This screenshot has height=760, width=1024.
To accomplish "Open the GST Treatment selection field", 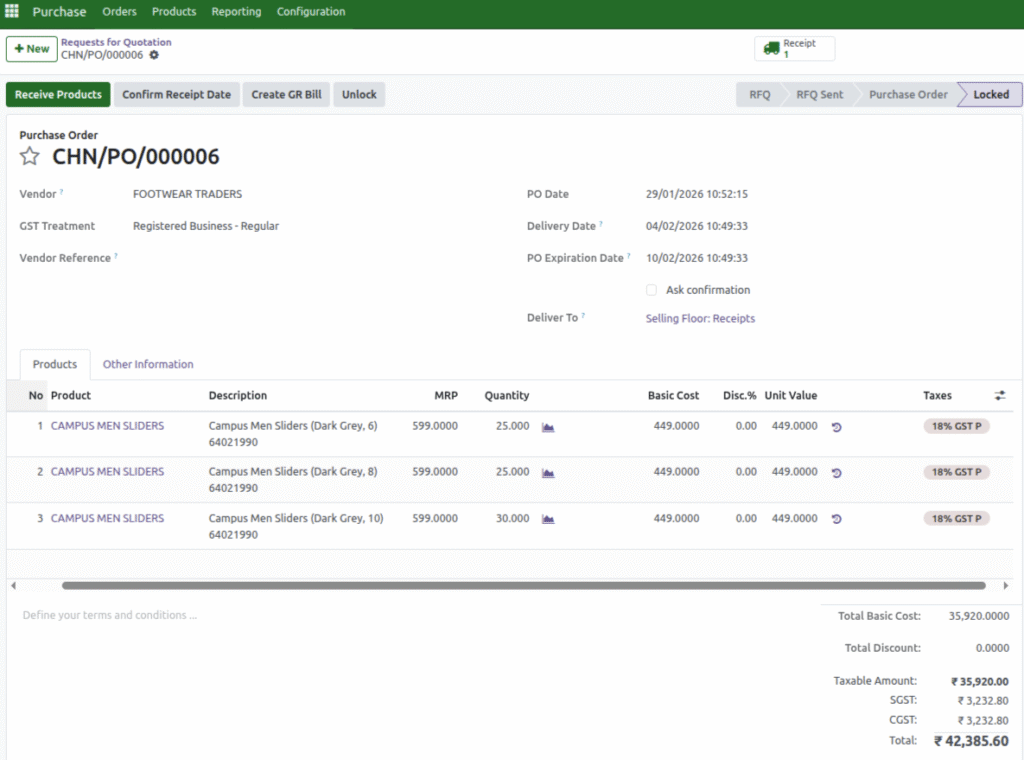I will [x=206, y=226].
